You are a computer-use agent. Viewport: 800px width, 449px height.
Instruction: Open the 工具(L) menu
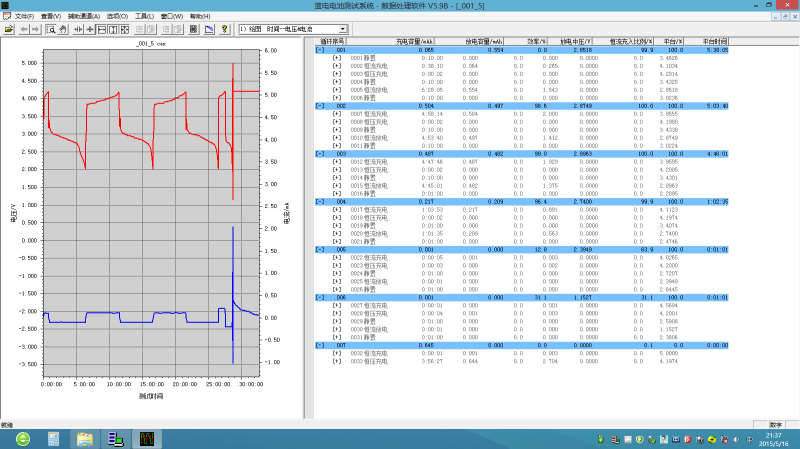(x=144, y=17)
